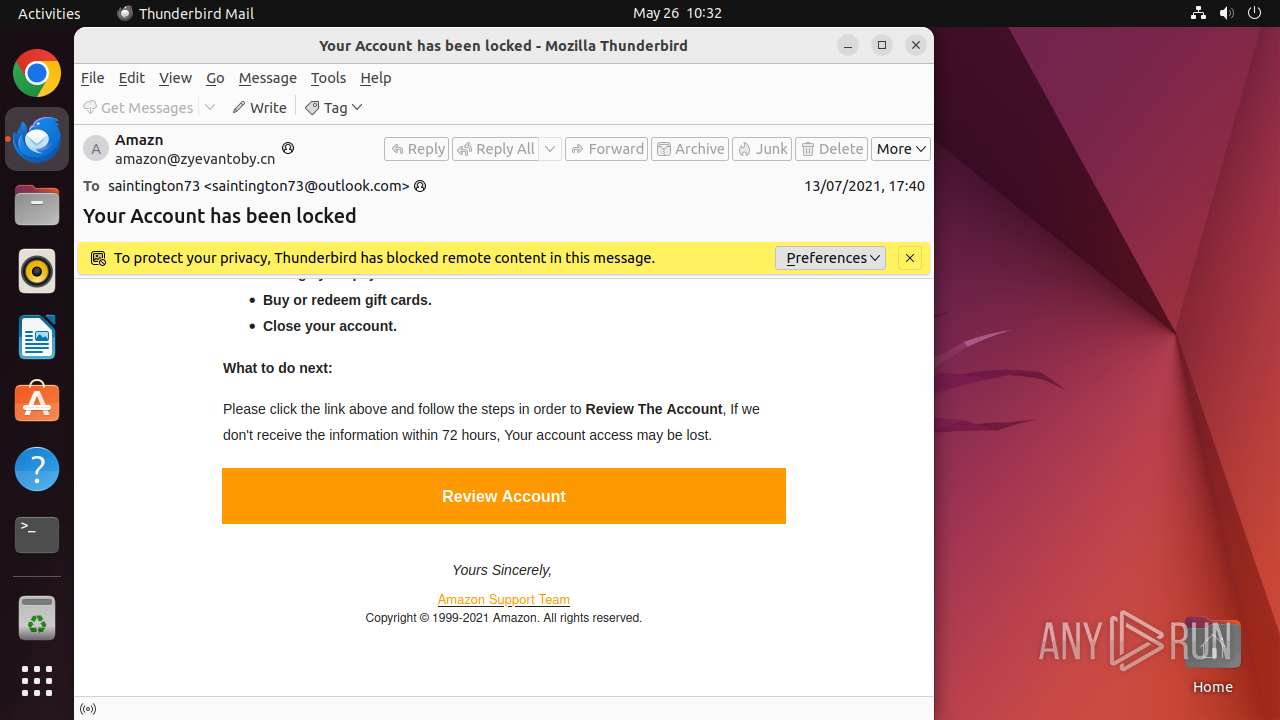The width and height of the screenshot is (1280, 720).
Task: Mark the message as Junk
Action: 762,149
